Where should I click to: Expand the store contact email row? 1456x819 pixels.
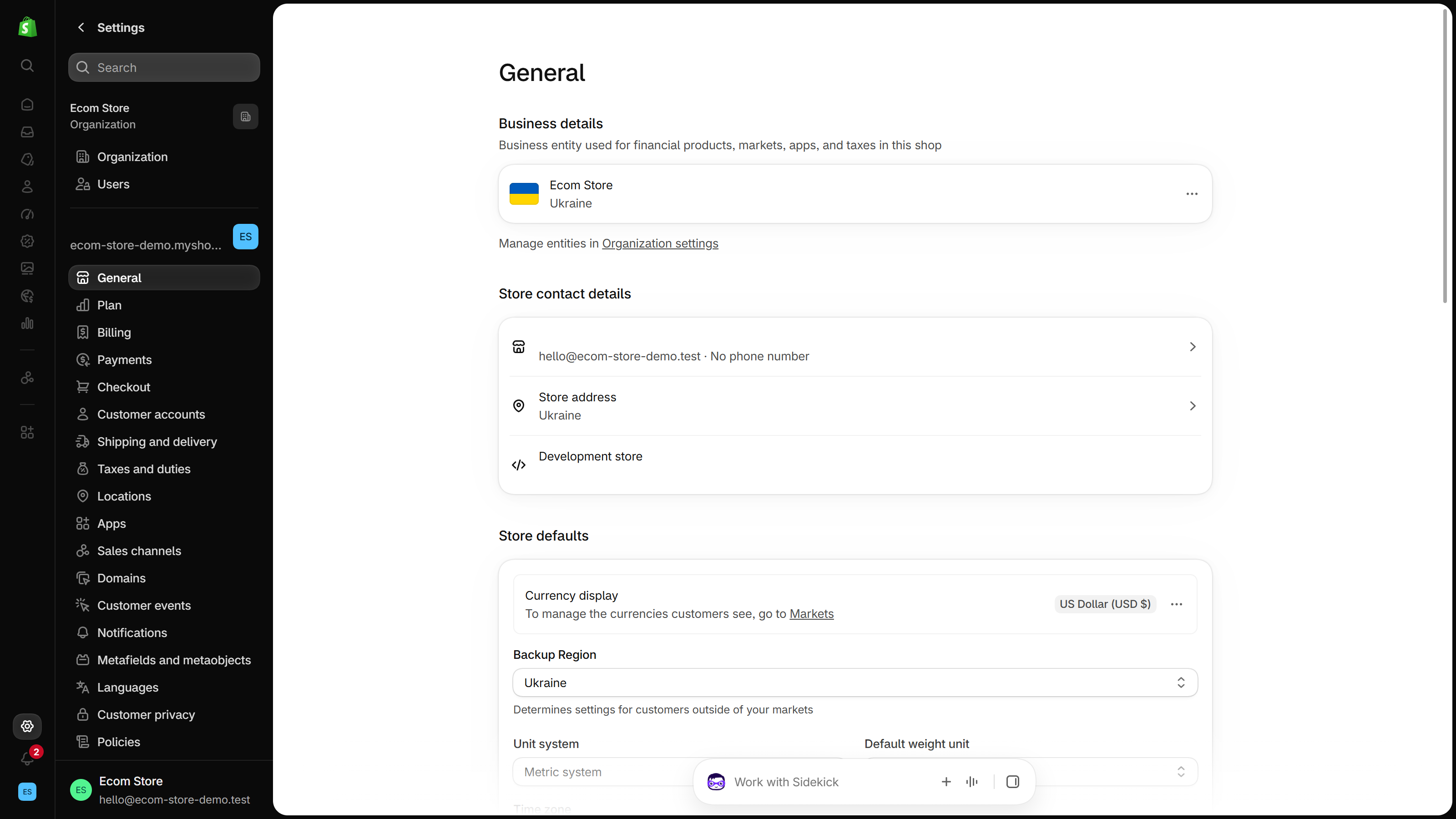click(854, 347)
